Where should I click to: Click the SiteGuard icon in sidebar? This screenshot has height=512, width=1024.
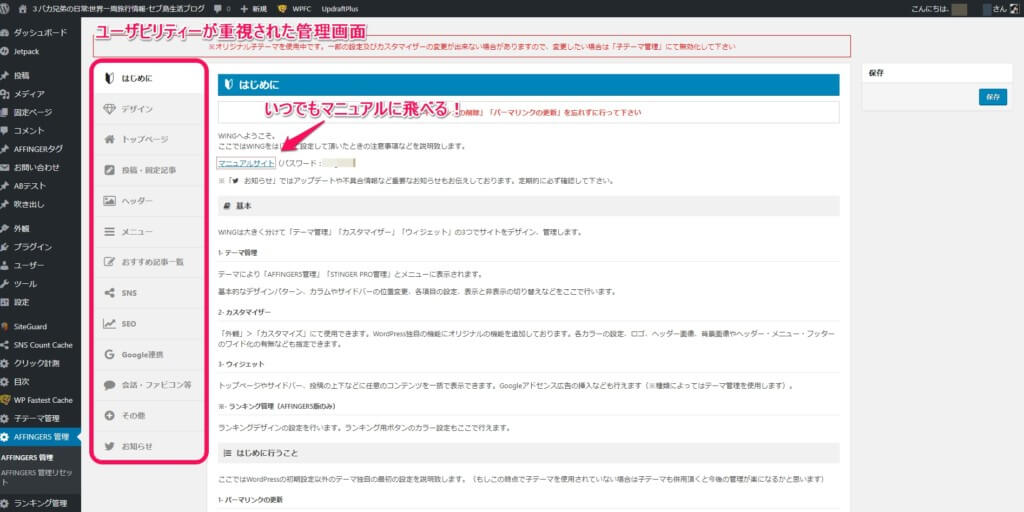click(x=5, y=327)
